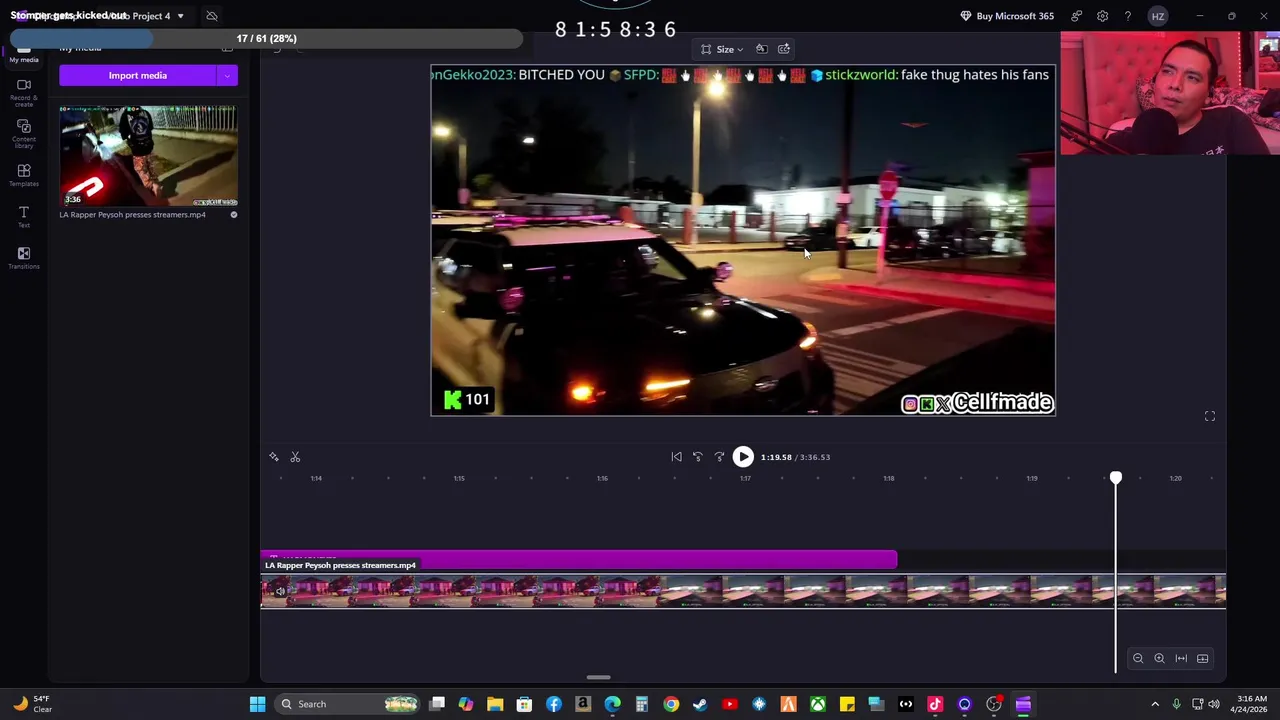Select the magenta text clip on timeline

[579, 559]
